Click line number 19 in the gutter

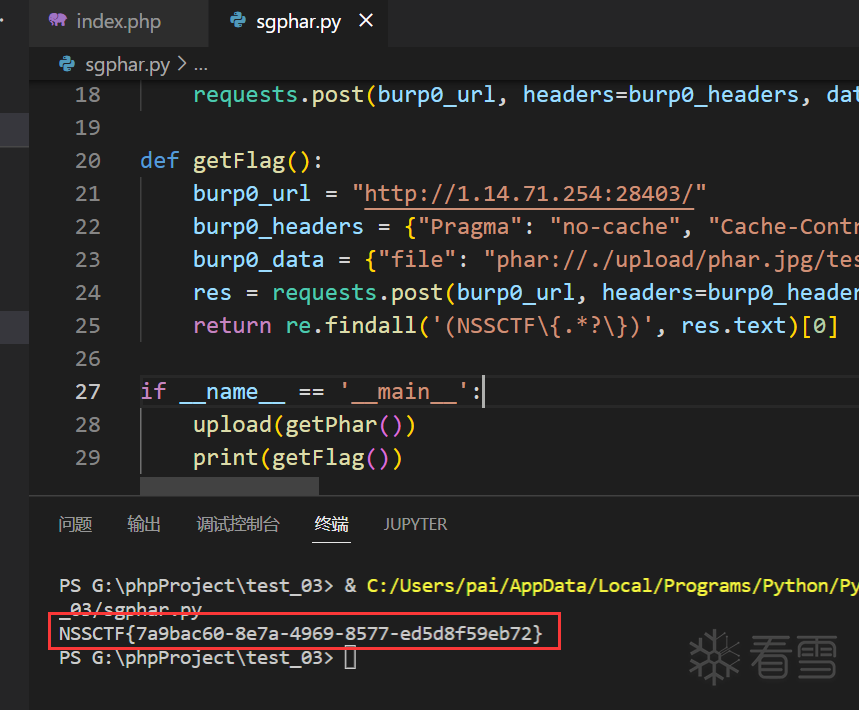pos(88,128)
